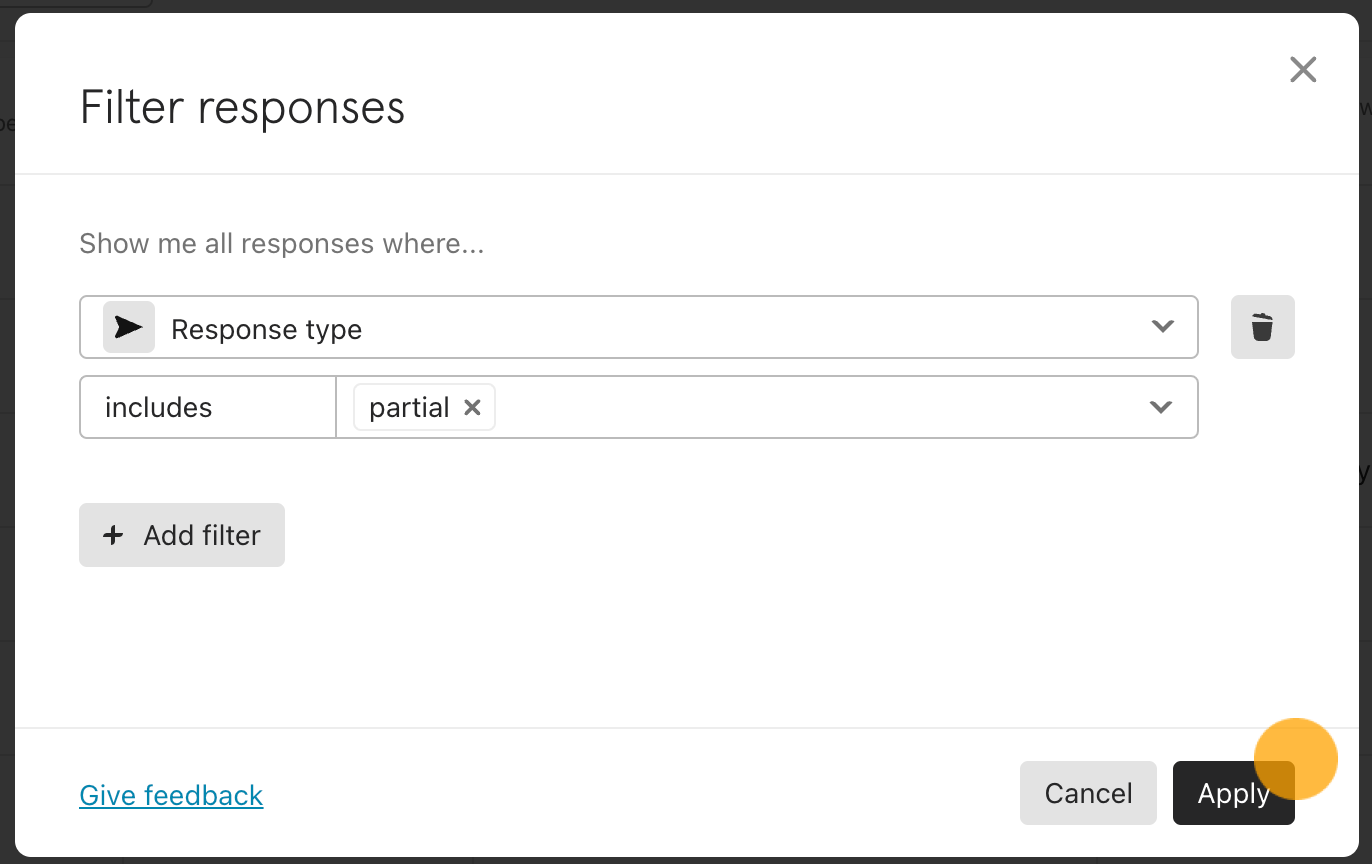The height and width of the screenshot is (864, 1372).
Task: Apply the response filter
Action: coord(1234,793)
